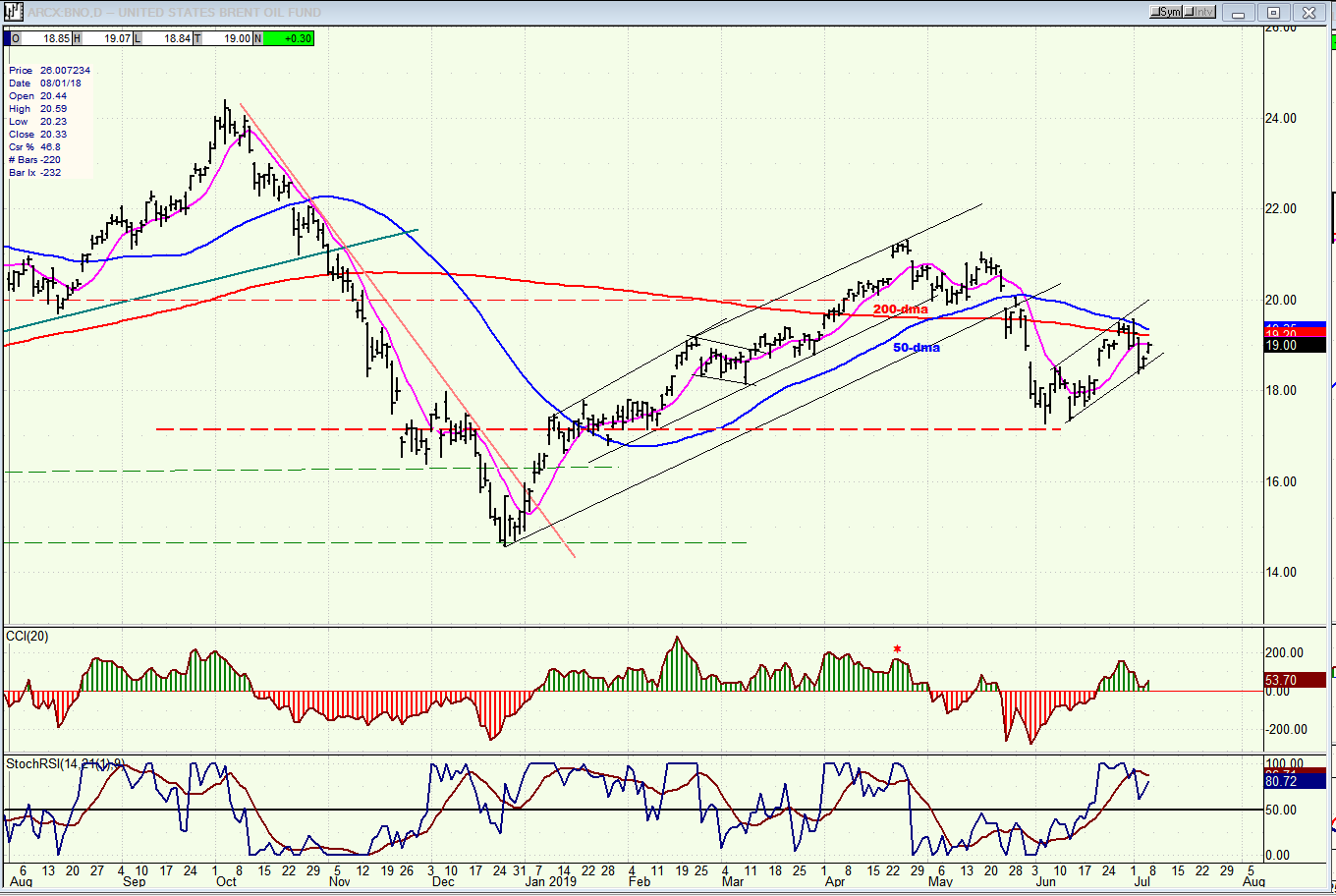Image resolution: width=1336 pixels, height=896 pixels.
Task: Click the 16.00 price axis label
Action: (1281, 481)
